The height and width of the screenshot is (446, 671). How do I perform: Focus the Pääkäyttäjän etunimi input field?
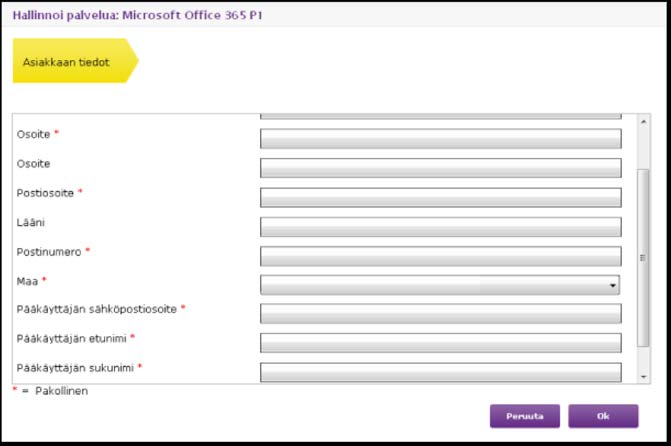point(441,343)
